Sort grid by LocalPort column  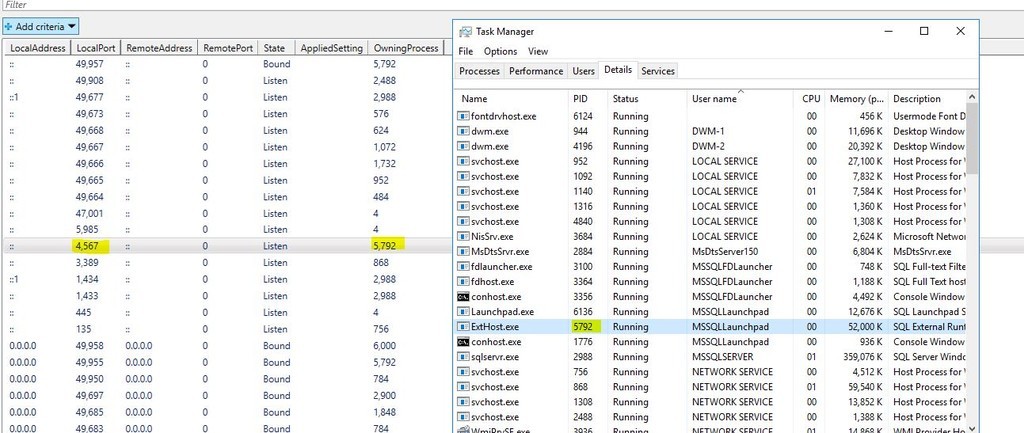[x=95, y=48]
